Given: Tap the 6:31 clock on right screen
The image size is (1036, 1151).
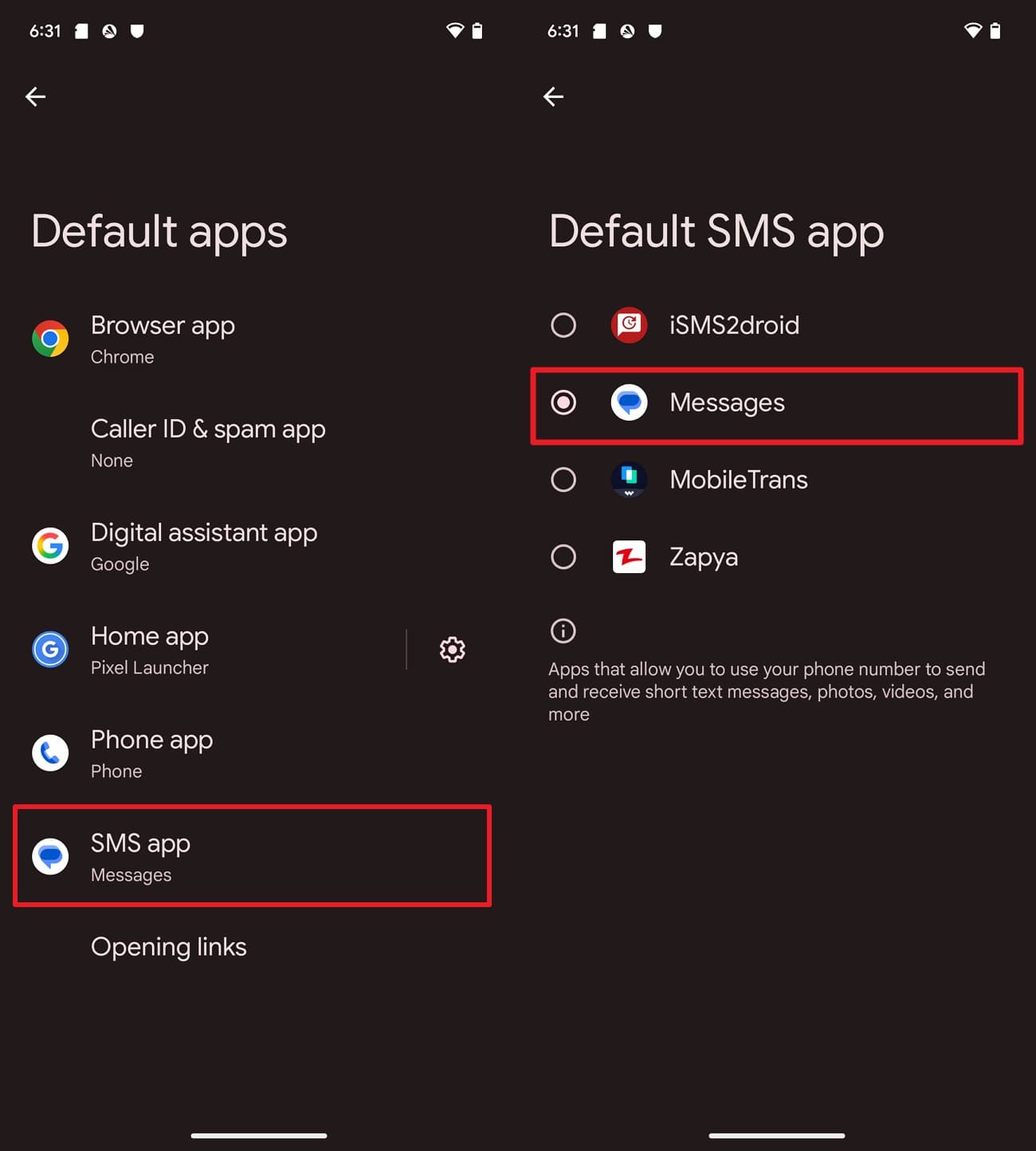Looking at the screenshot, I should pos(563,31).
